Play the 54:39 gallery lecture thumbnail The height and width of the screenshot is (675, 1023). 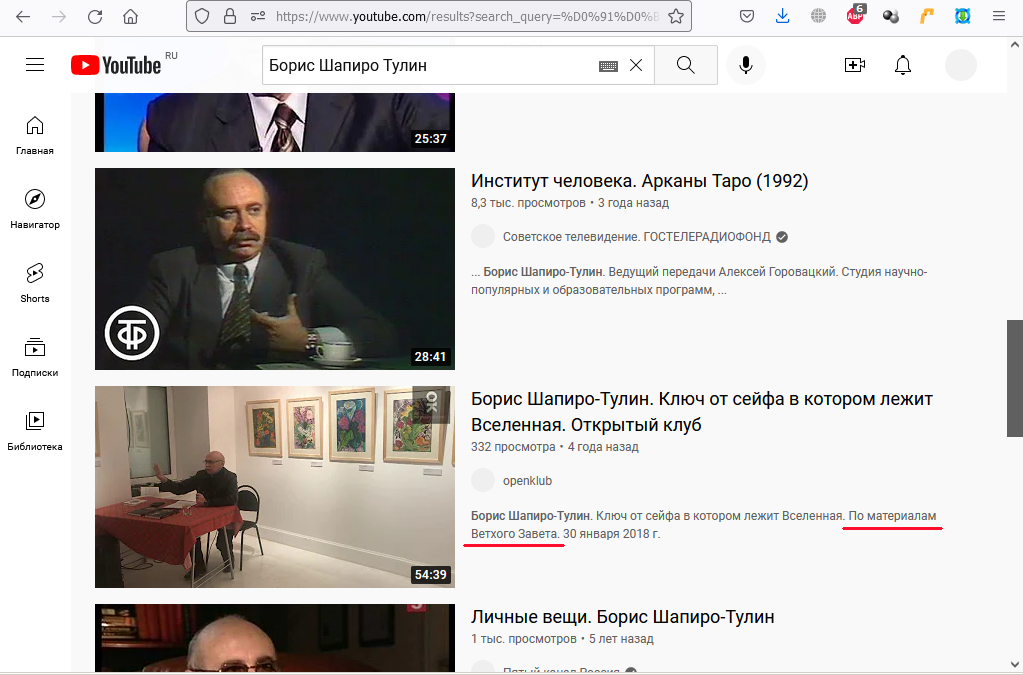(275, 487)
